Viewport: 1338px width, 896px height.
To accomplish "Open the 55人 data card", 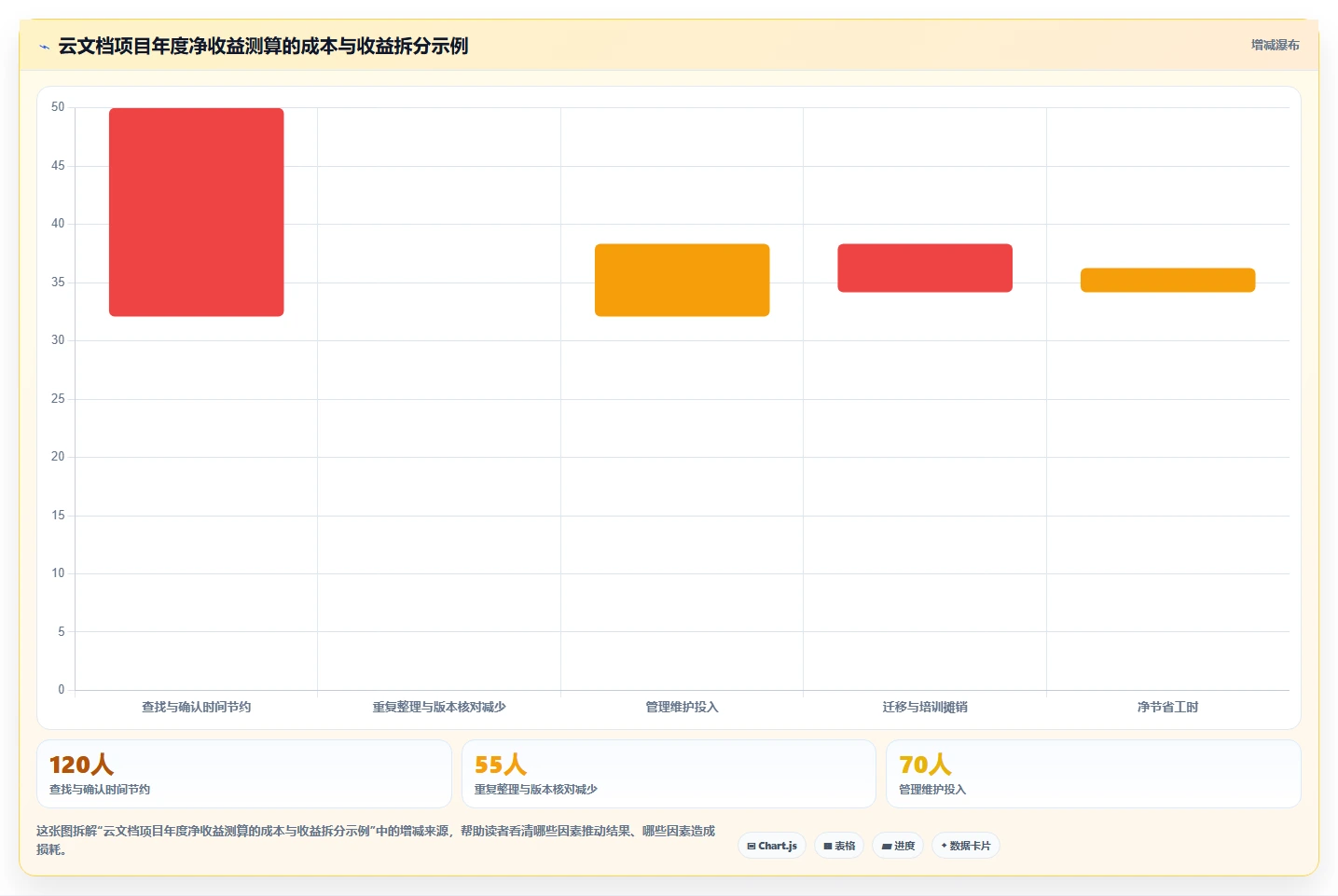I will pos(669,774).
